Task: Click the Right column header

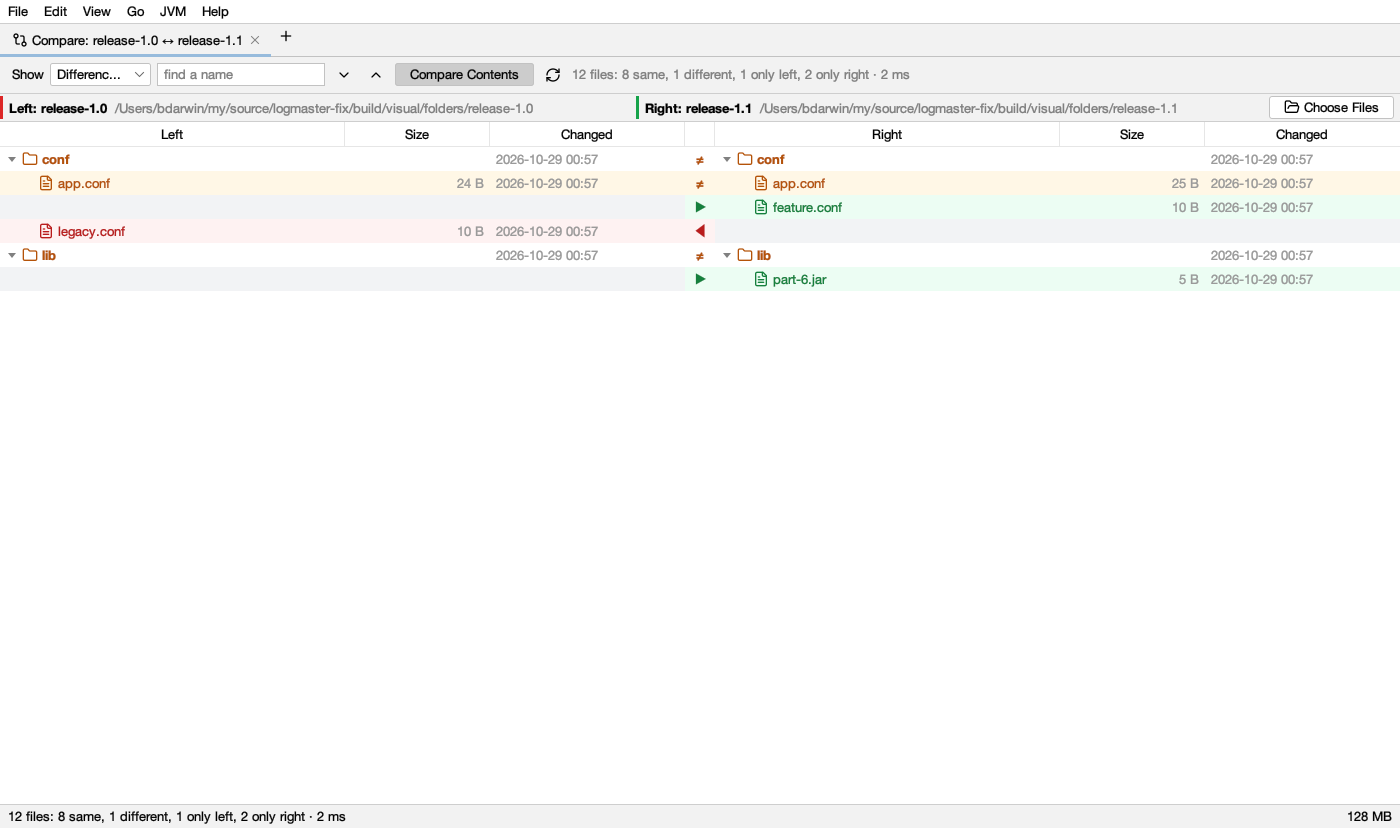Action: coord(887,134)
